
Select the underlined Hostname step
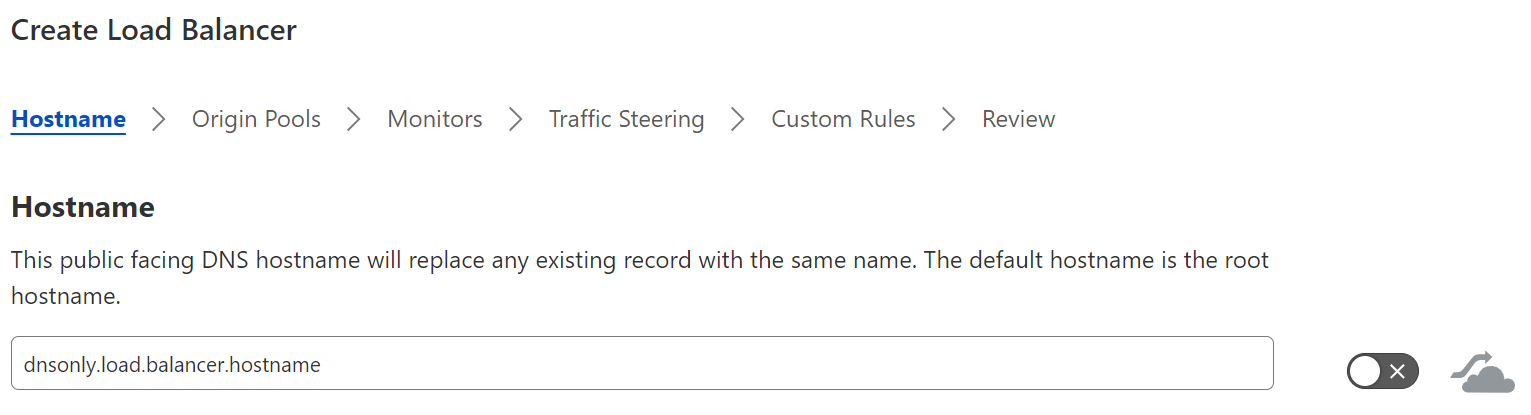tap(68, 120)
